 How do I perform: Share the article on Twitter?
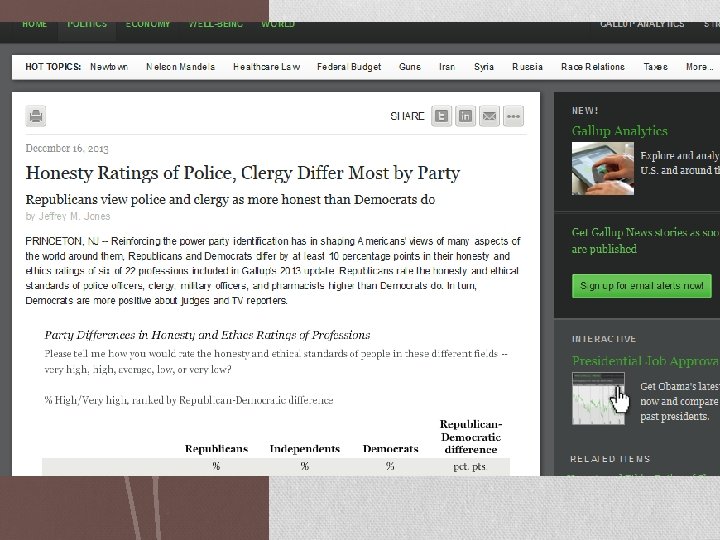[x=441, y=116]
